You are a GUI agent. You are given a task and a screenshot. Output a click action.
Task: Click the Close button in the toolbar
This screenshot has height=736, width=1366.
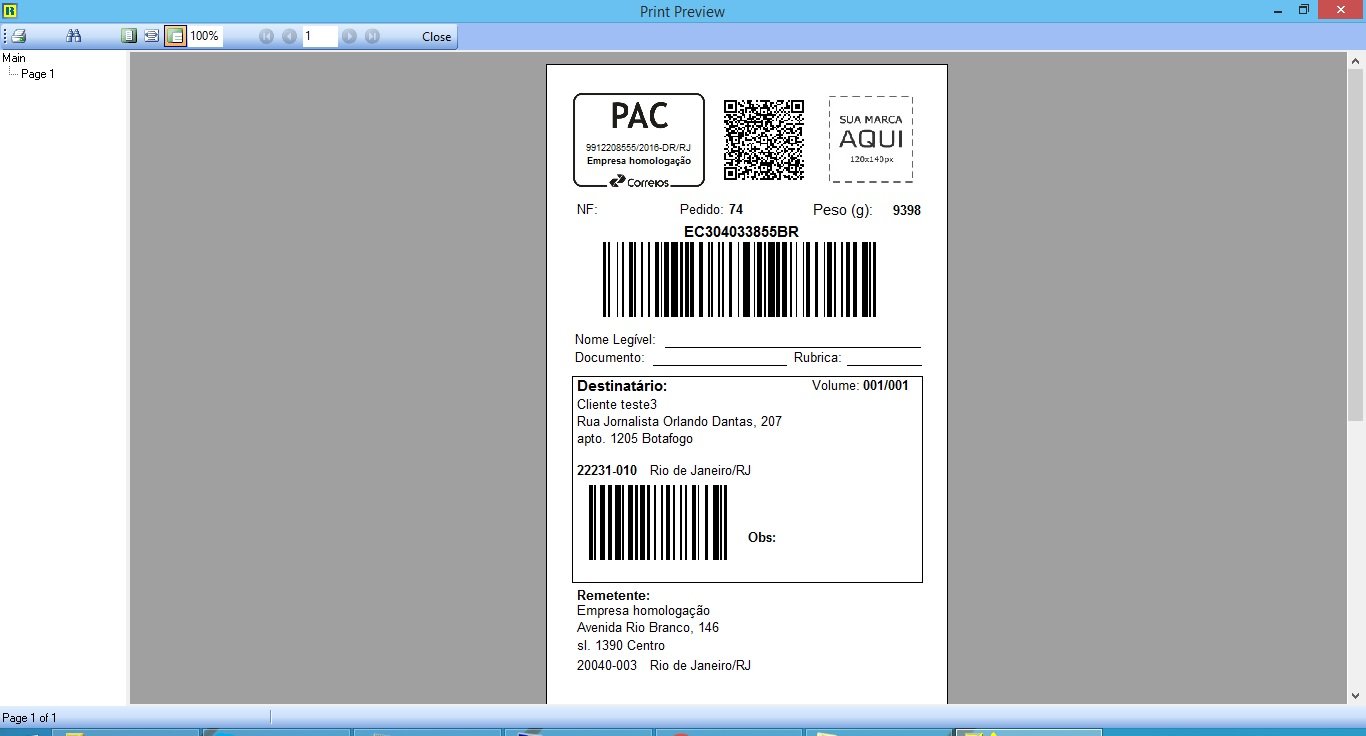coord(437,36)
